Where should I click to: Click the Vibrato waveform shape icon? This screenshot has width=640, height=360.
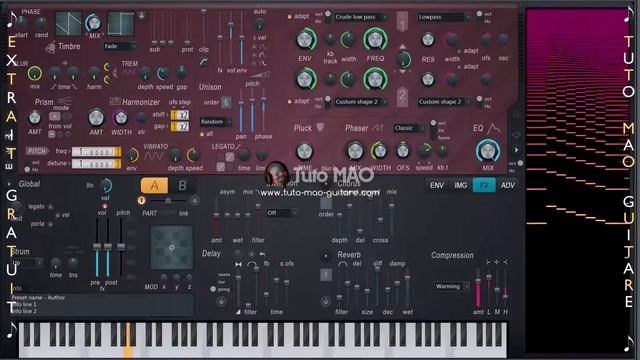coord(154,156)
